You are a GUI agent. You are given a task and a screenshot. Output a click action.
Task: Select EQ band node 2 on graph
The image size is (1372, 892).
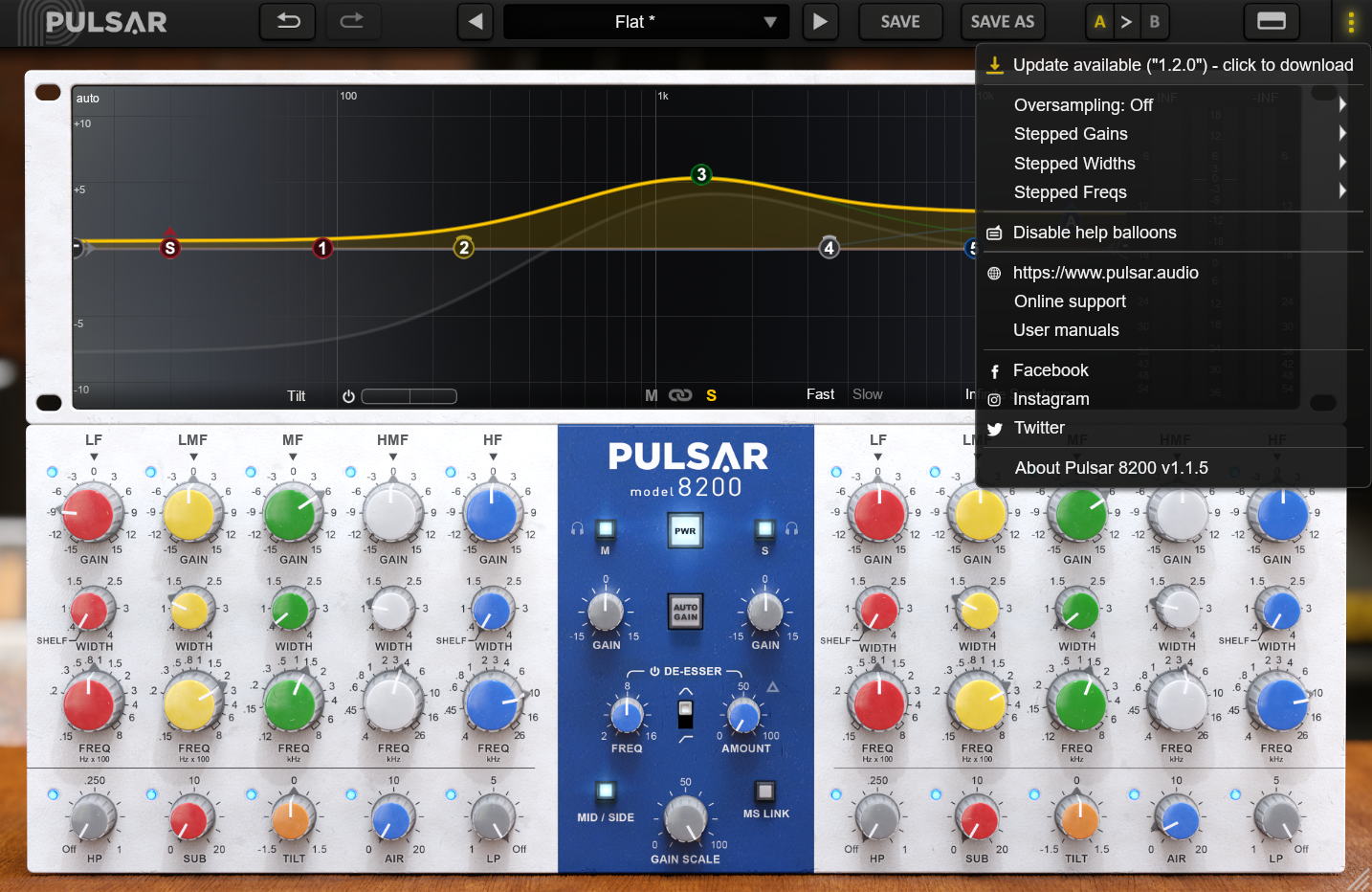(x=464, y=248)
